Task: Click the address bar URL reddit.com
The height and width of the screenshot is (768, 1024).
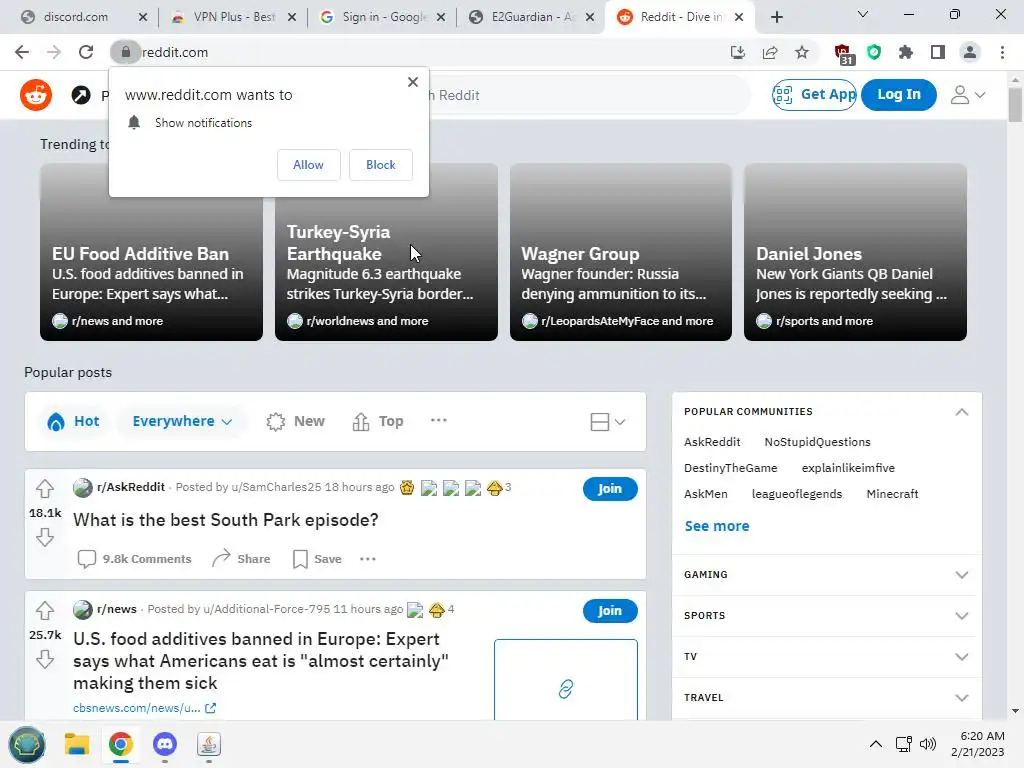Action: coord(175,52)
